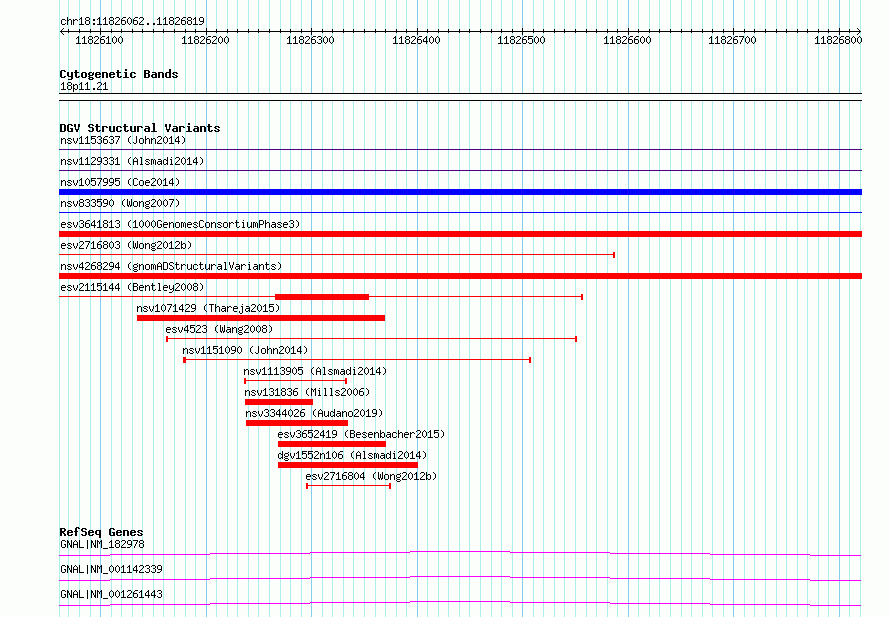Open the GNAL|NM_001261443 gene label

[x=111, y=594]
